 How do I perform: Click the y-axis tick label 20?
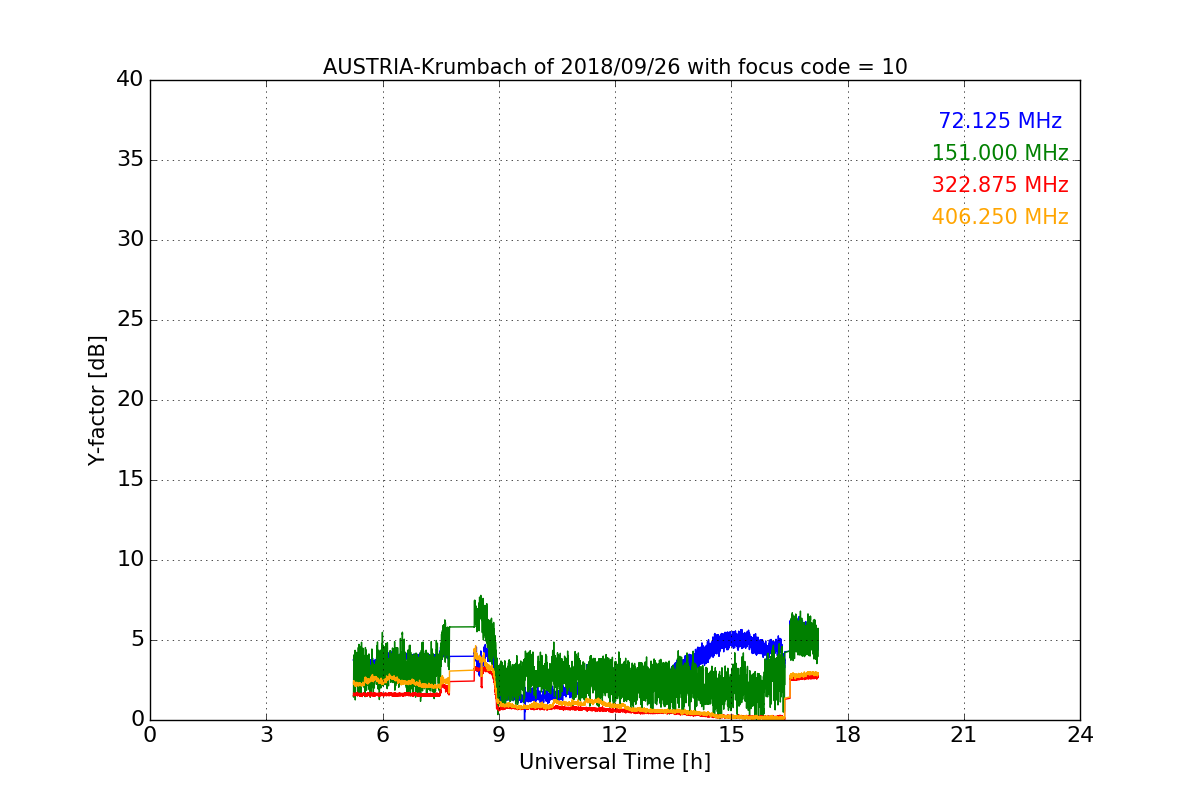pos(130,400)
